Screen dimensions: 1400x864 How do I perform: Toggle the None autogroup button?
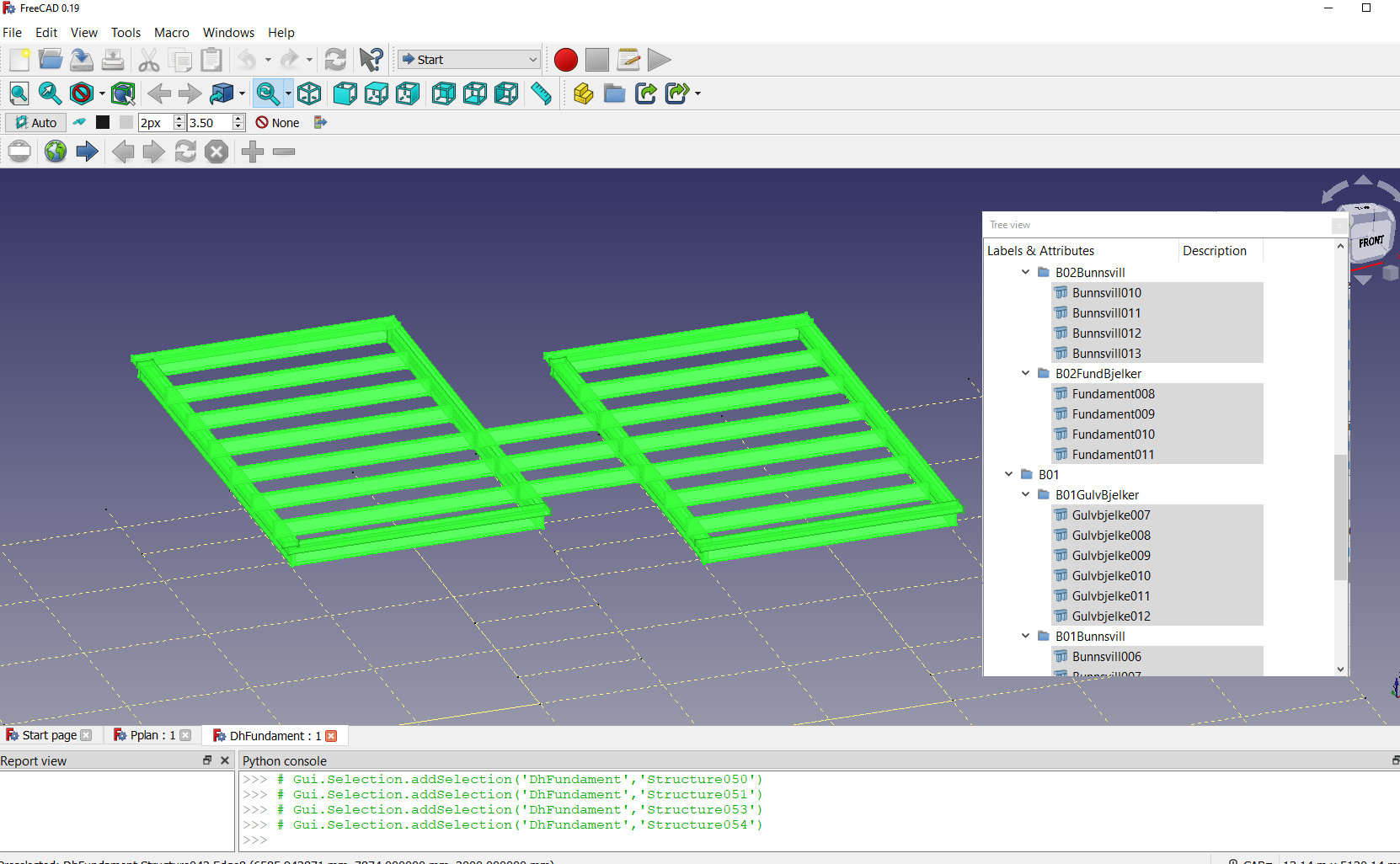click(x=278, y=123)
